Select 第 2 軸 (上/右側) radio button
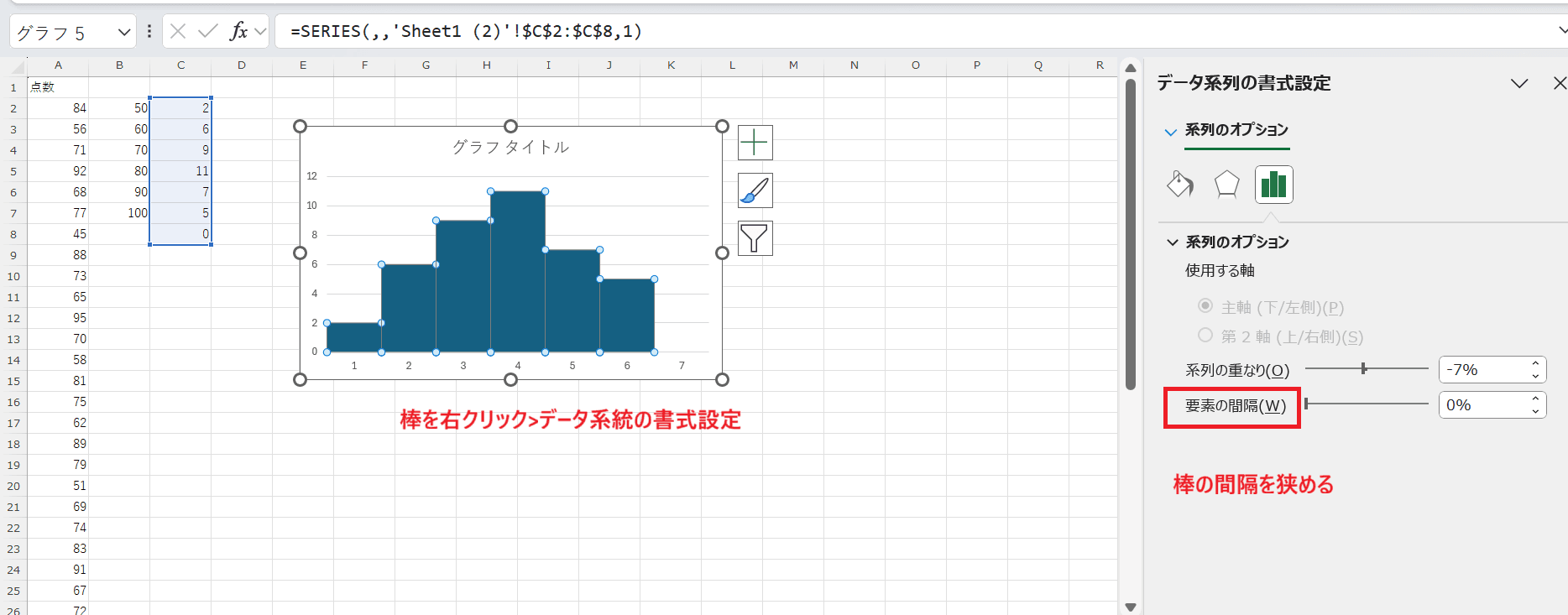The width and height of the screenshot is (1568, 615). [x=1205, y=336]
